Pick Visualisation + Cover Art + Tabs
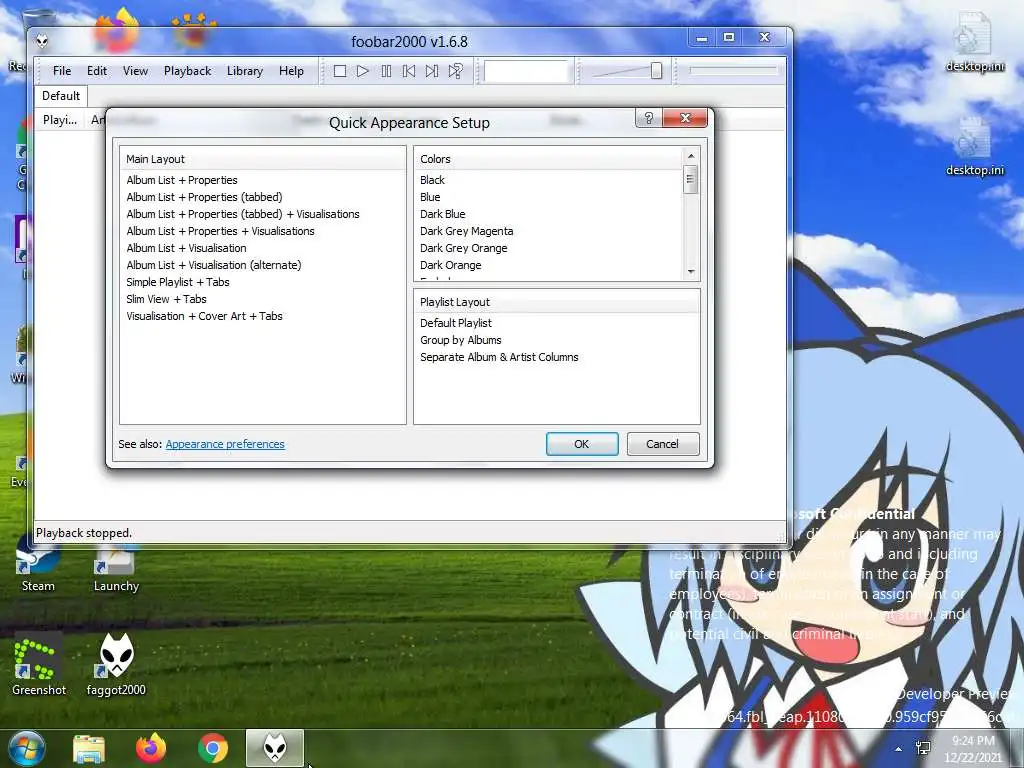 pos(204,316)
